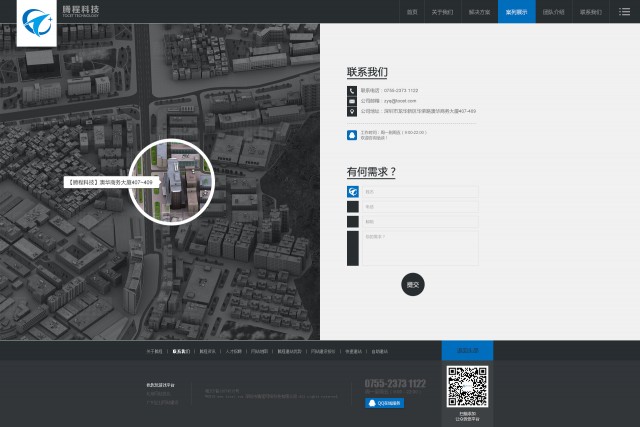Viewport: 640px width, 427px height.
Task: Click the bold 联系我们 footer link
Action: (x=181, y=351)
